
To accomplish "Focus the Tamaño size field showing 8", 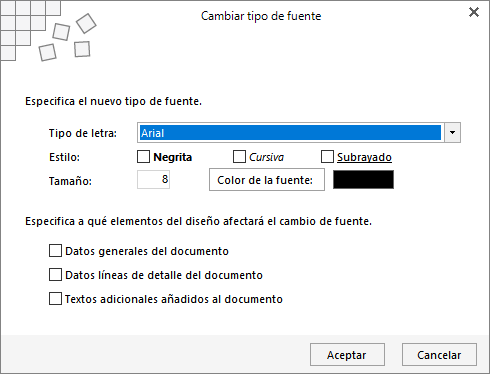I will 153,179.
